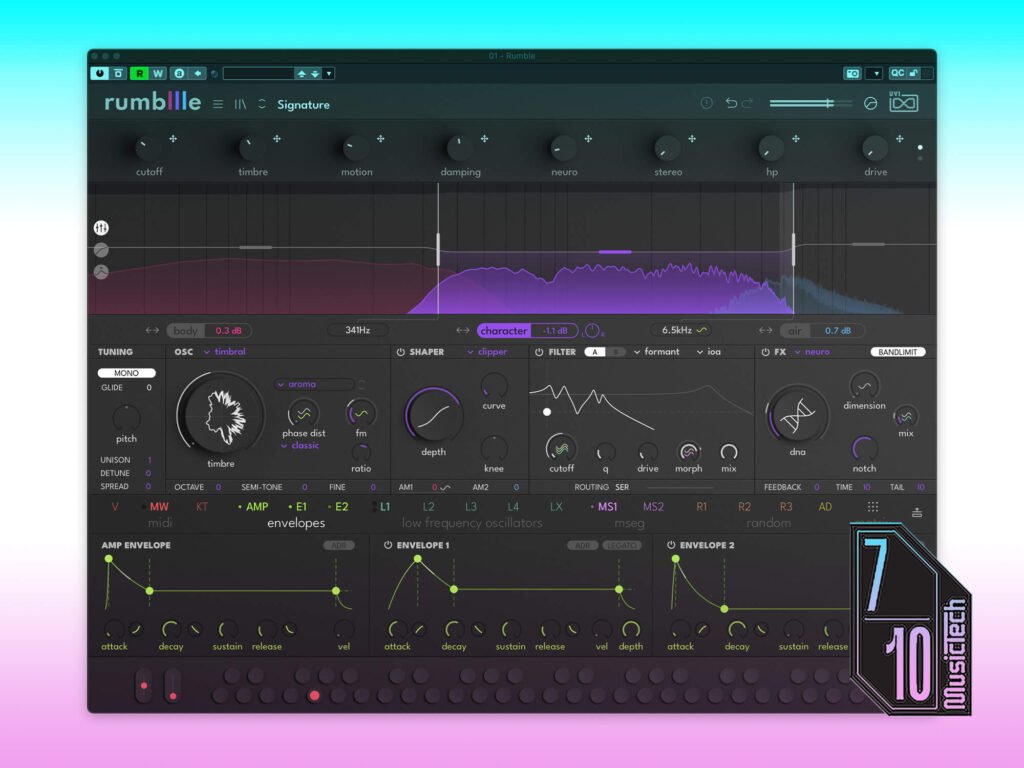Click the assign cross next to cutoff macro

pos(173,138)
